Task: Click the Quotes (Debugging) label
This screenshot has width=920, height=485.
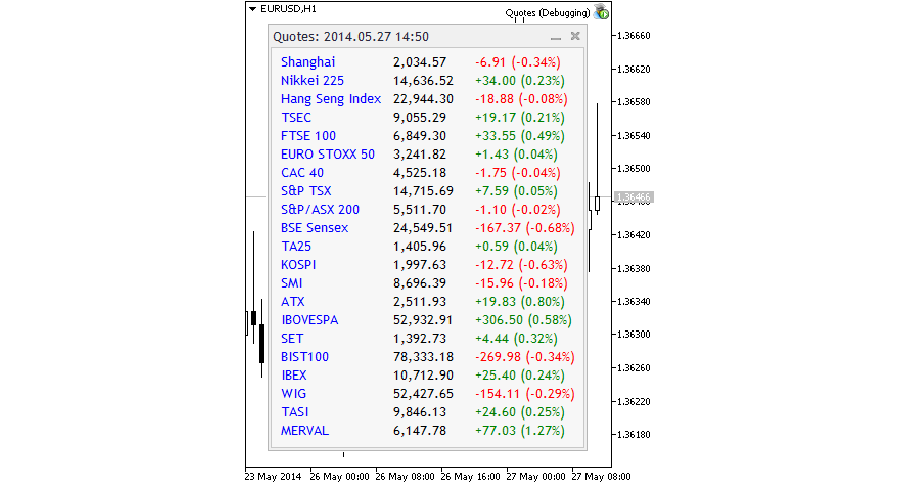Action: (548, 12)
